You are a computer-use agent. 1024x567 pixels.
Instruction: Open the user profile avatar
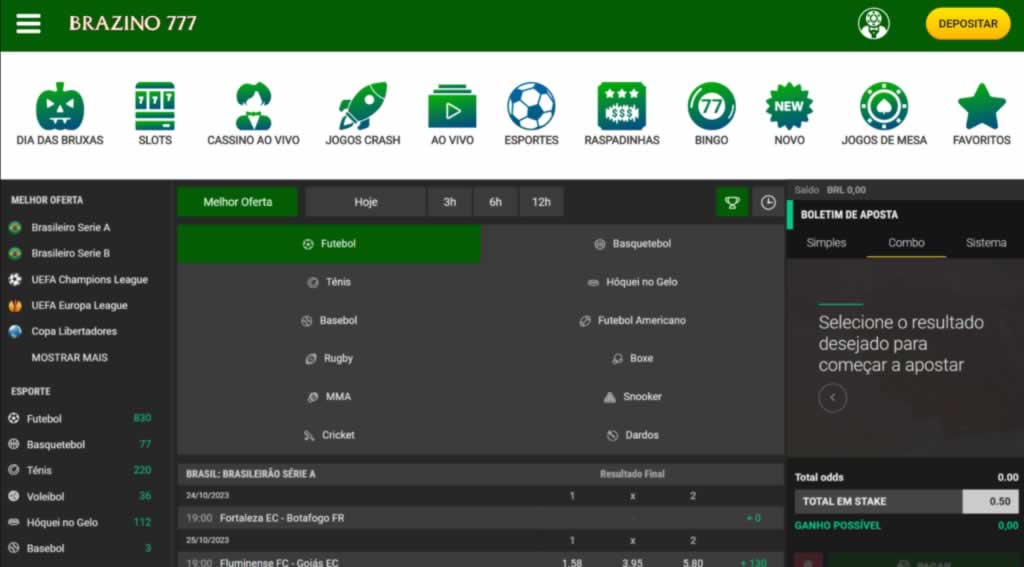pyautogui.click(x=873, y=24)
